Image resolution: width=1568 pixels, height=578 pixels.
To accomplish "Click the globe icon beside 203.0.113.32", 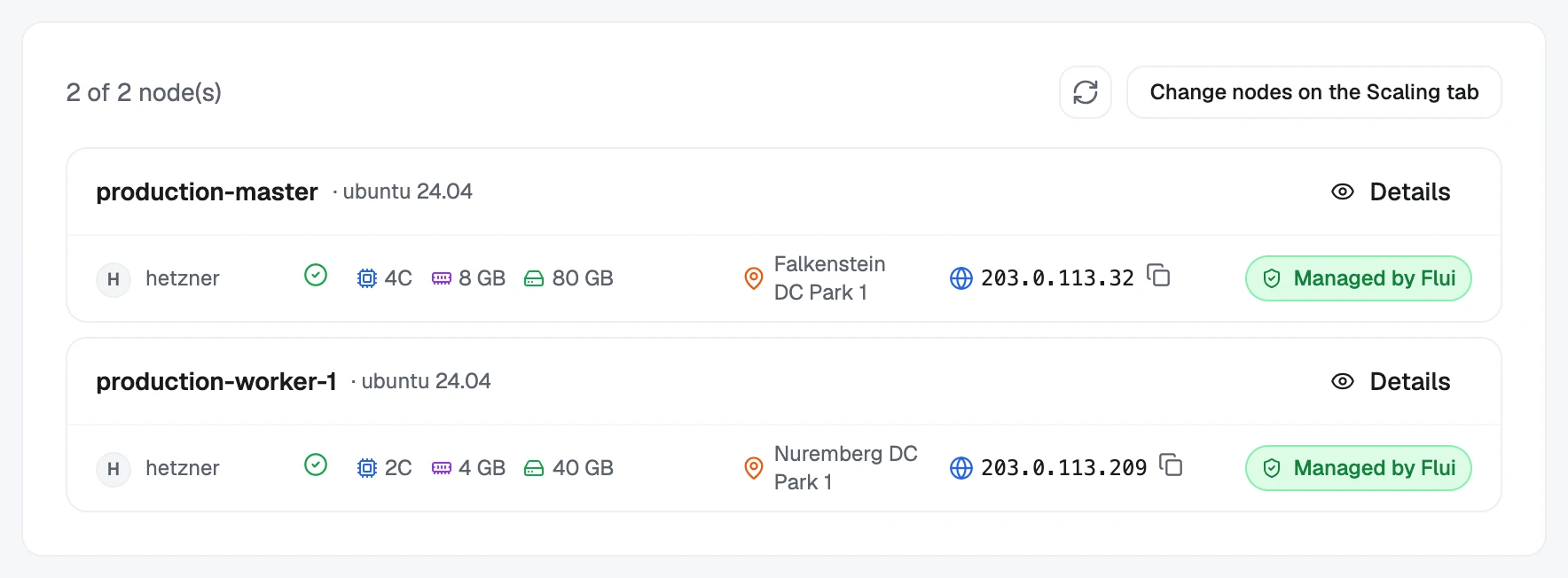I will click(961, 278).
